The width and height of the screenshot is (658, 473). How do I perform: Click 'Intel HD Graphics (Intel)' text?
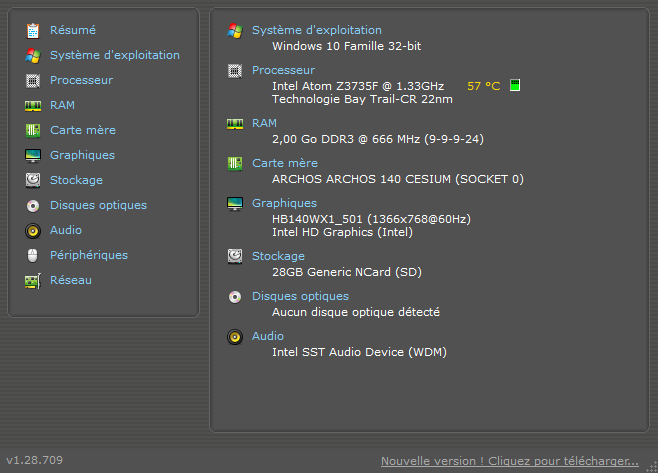tap(342, 233)
